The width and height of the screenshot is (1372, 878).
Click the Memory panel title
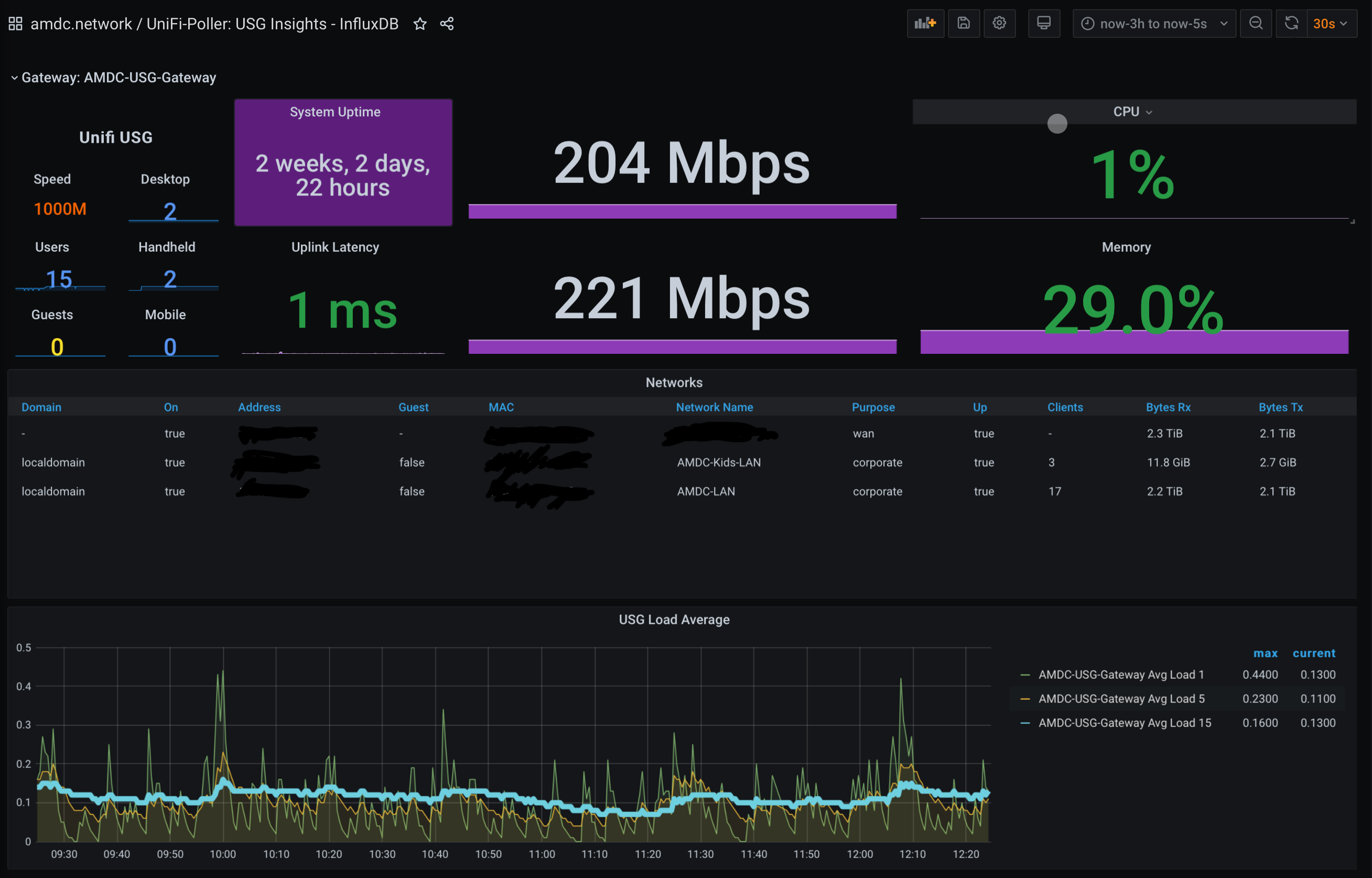pos(1126,247)
